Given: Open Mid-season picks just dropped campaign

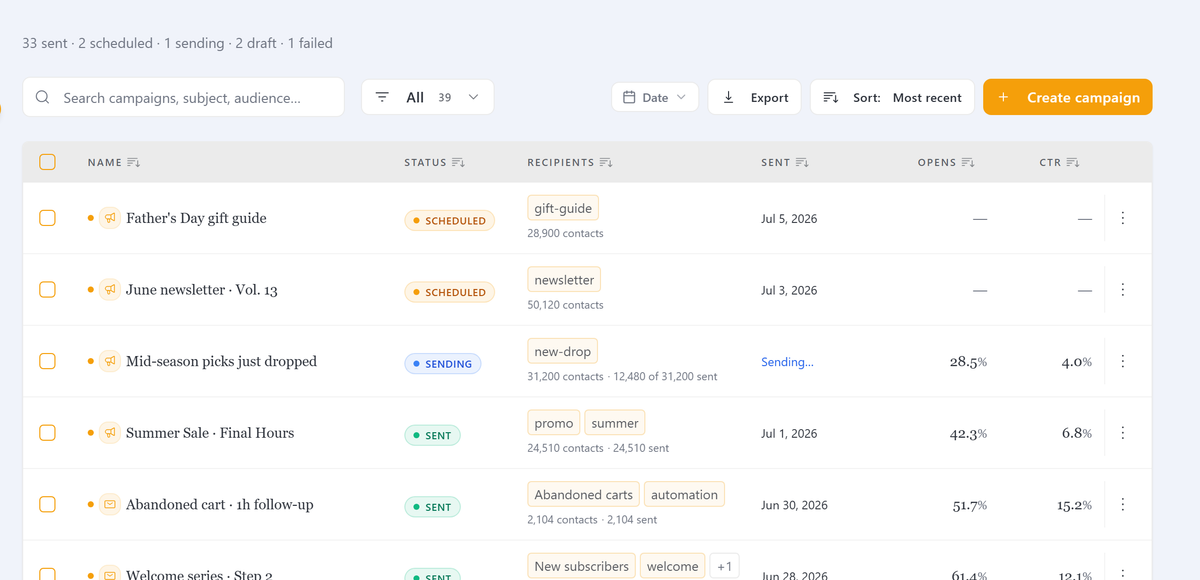Looking at the screenshot, I should pyautogui.click(x=221, y=362).
